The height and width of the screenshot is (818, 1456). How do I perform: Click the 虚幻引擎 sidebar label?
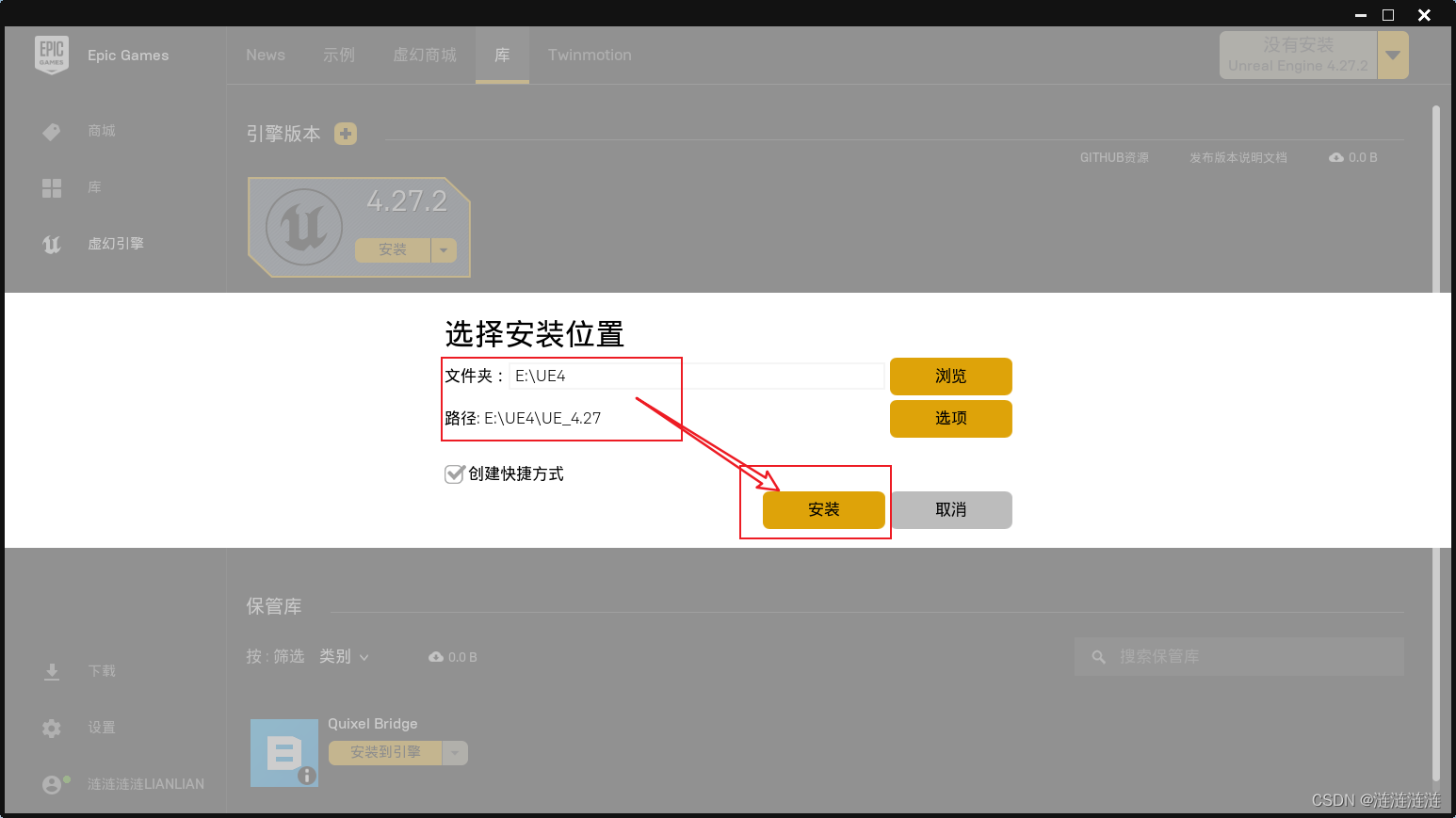click(116, 244)
